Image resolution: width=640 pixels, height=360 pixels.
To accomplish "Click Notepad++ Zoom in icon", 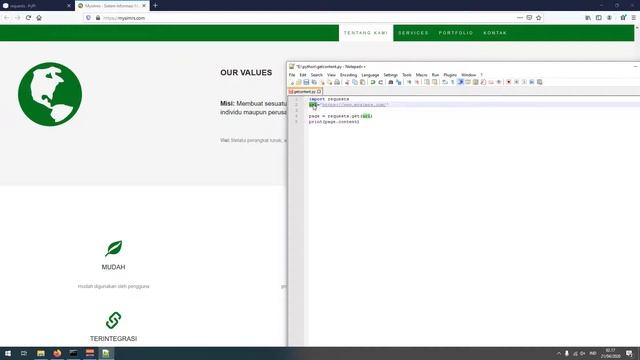I will 409,82.
